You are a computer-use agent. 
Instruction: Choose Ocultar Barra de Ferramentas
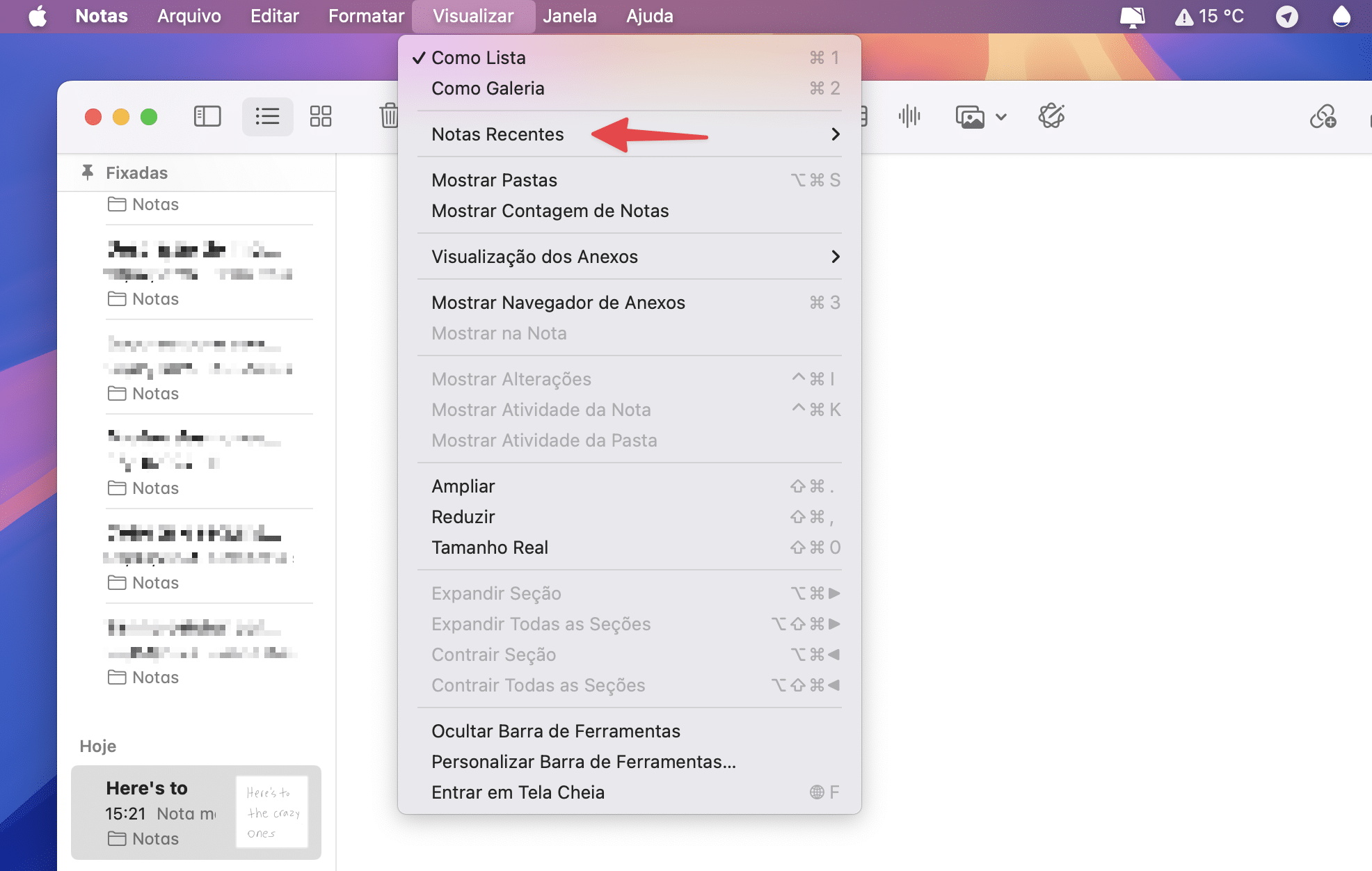point(630,731)
